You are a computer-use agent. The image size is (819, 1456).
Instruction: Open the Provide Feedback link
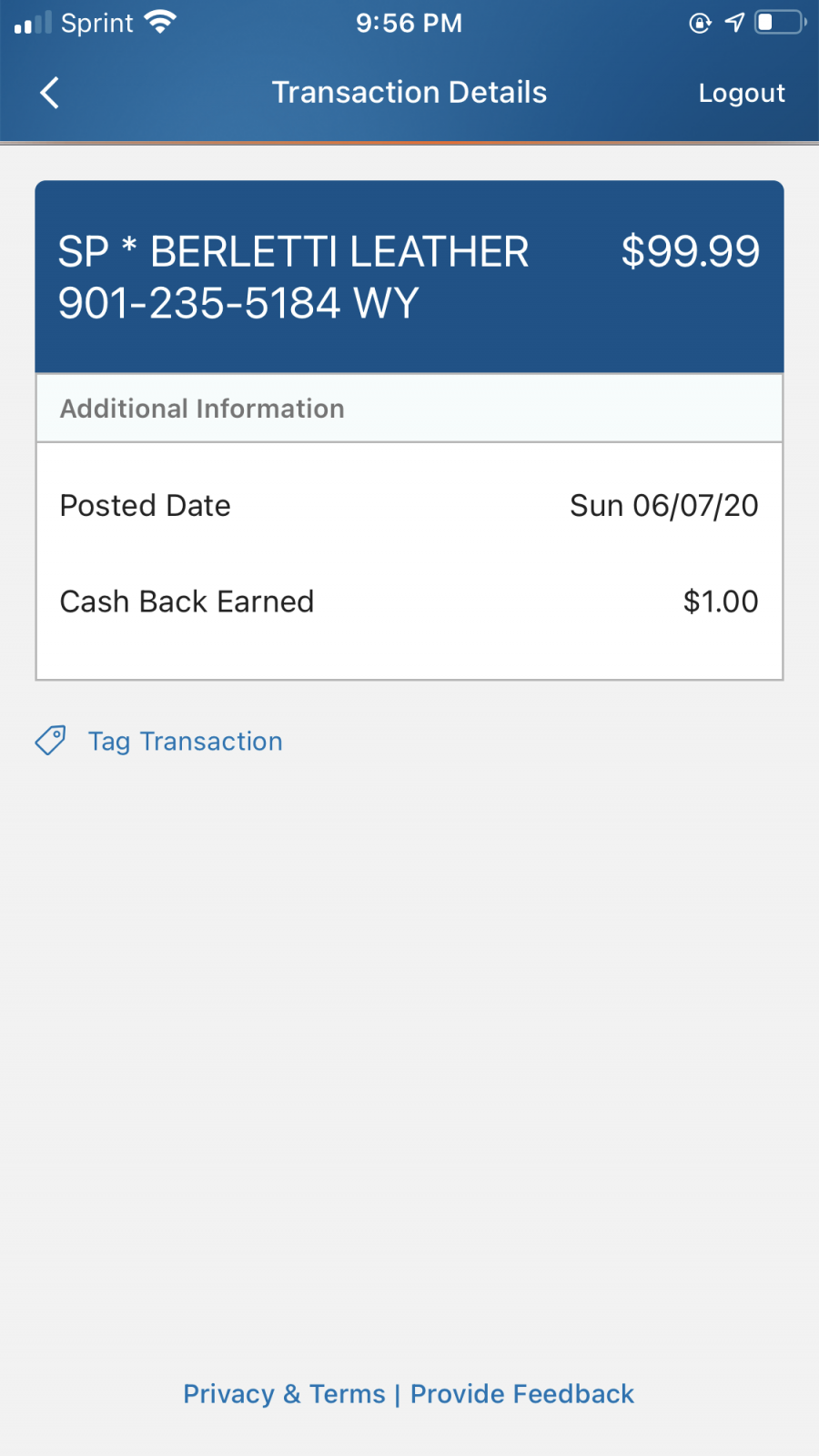coord(522,1394)
